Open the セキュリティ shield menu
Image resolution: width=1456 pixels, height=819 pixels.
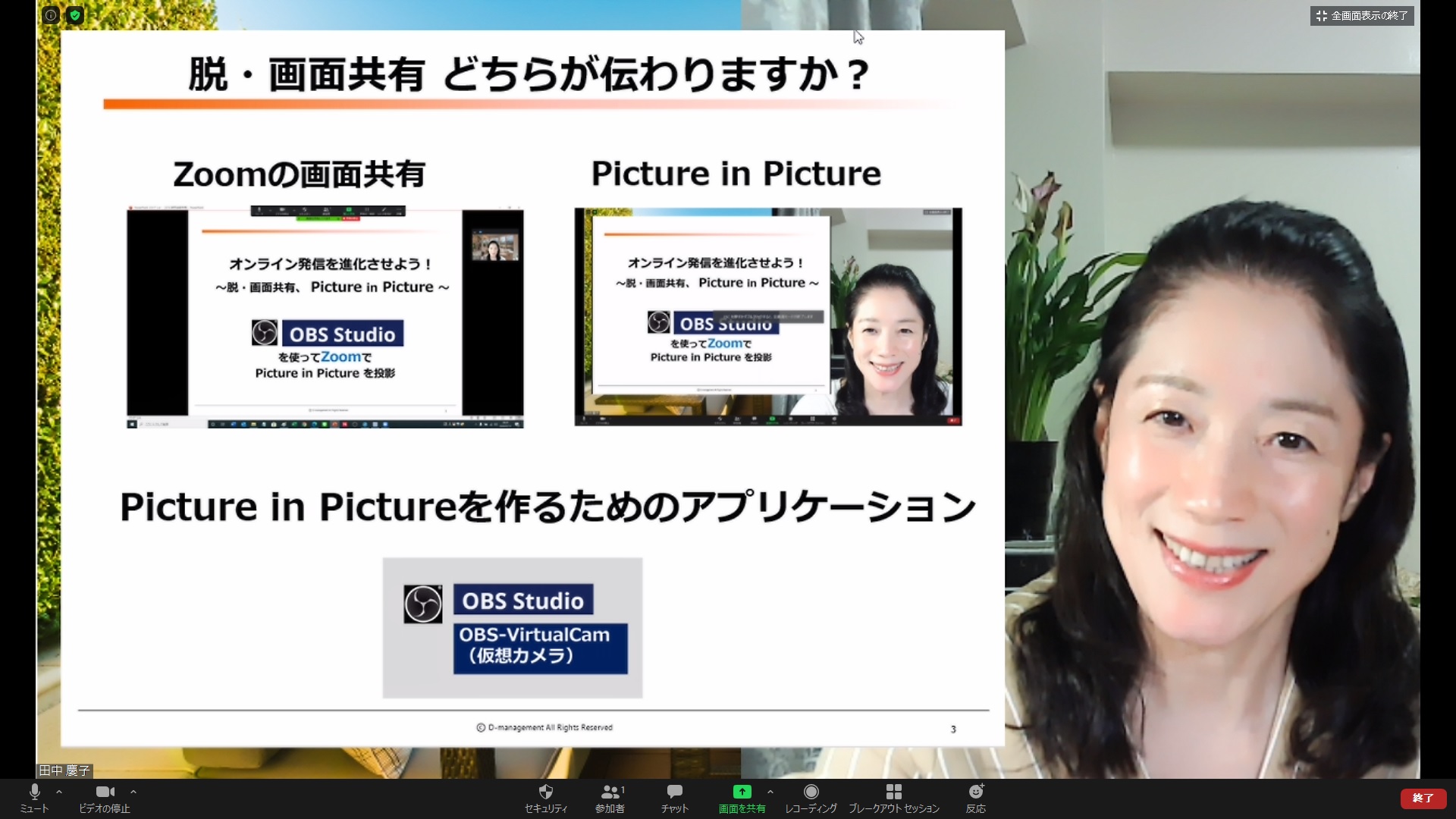click(546, 799)
